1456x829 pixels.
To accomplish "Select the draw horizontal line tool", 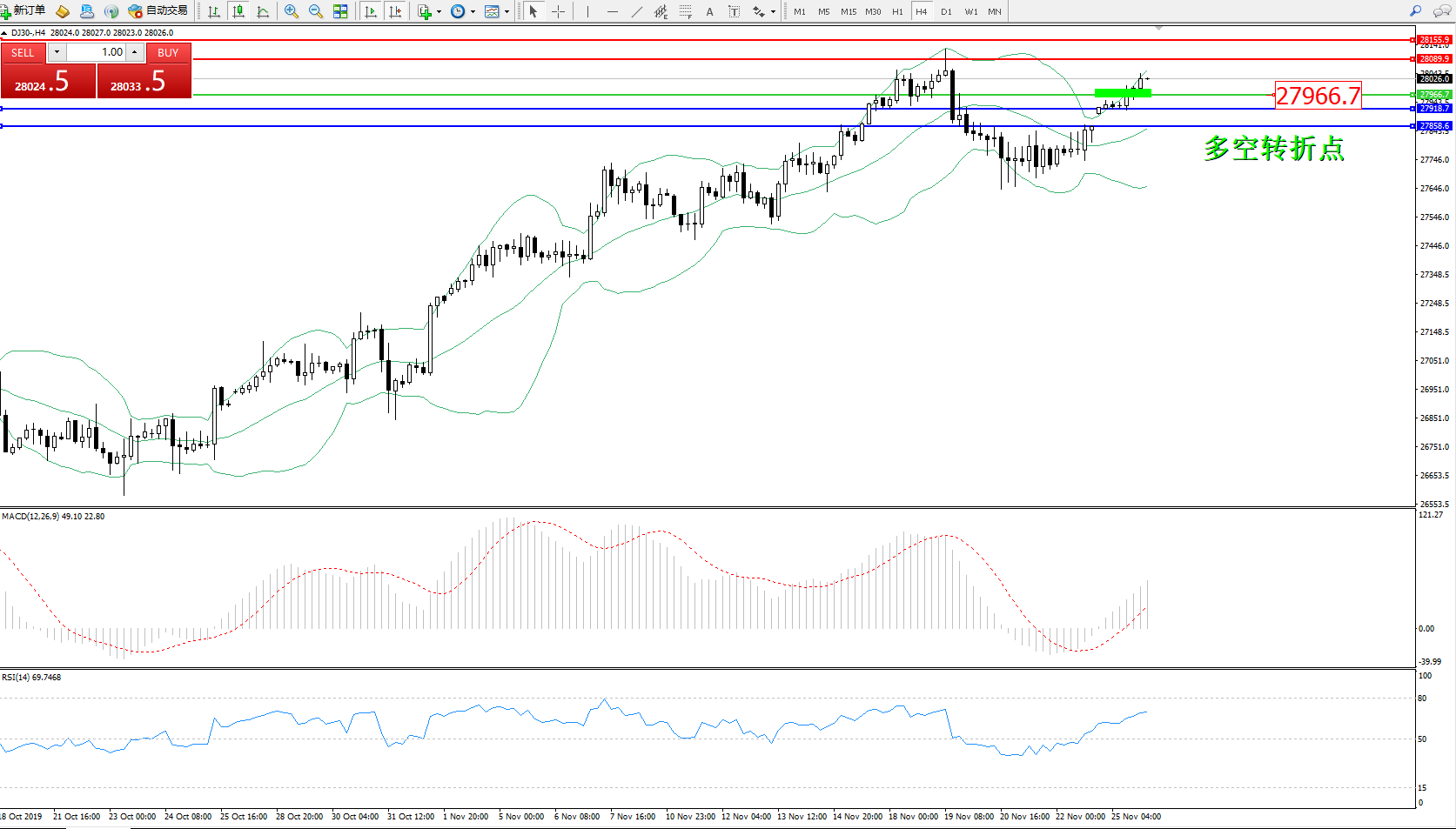I will pyautogui.click(x=613, y=11).
